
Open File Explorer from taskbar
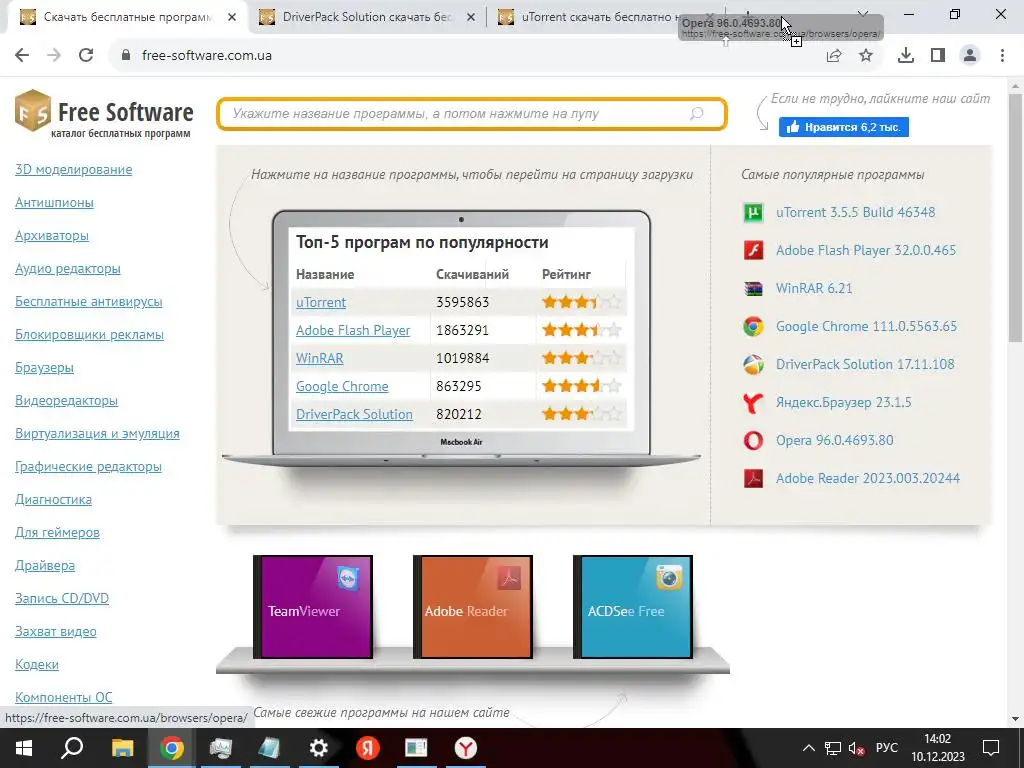point(122,748)
